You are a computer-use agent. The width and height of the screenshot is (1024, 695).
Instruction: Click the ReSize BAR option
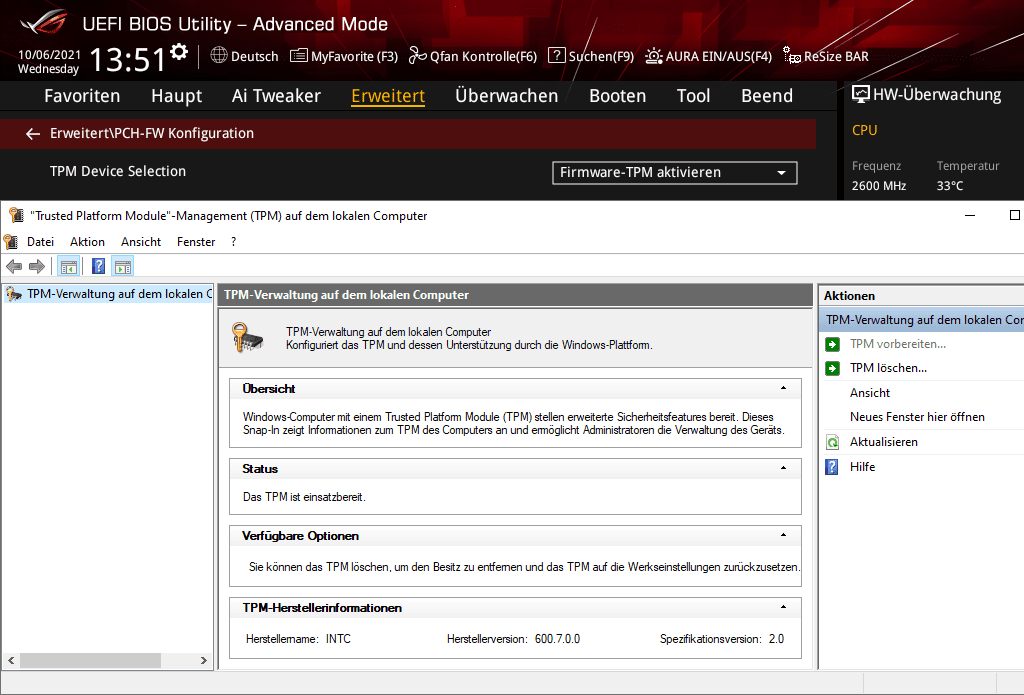pyautogui.click(x=826, y=56)
